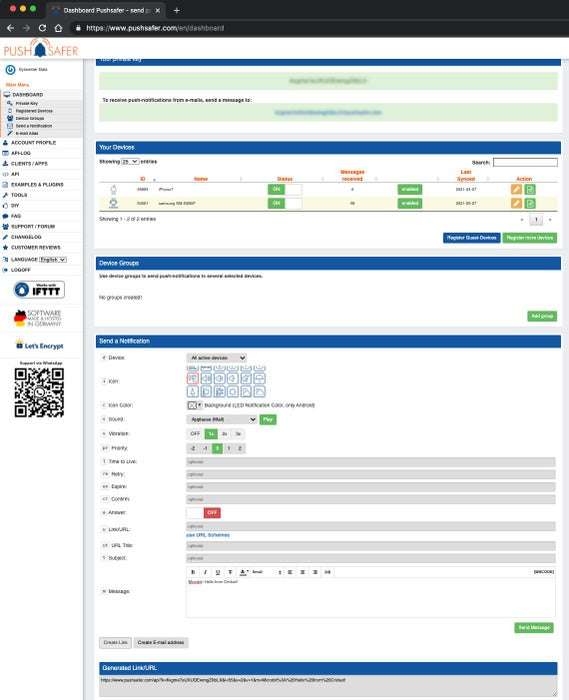Image resolution: width=569 pixels, height=700 pixels.
Task: Click the Underline button in message editor
Action: point(218,572)
